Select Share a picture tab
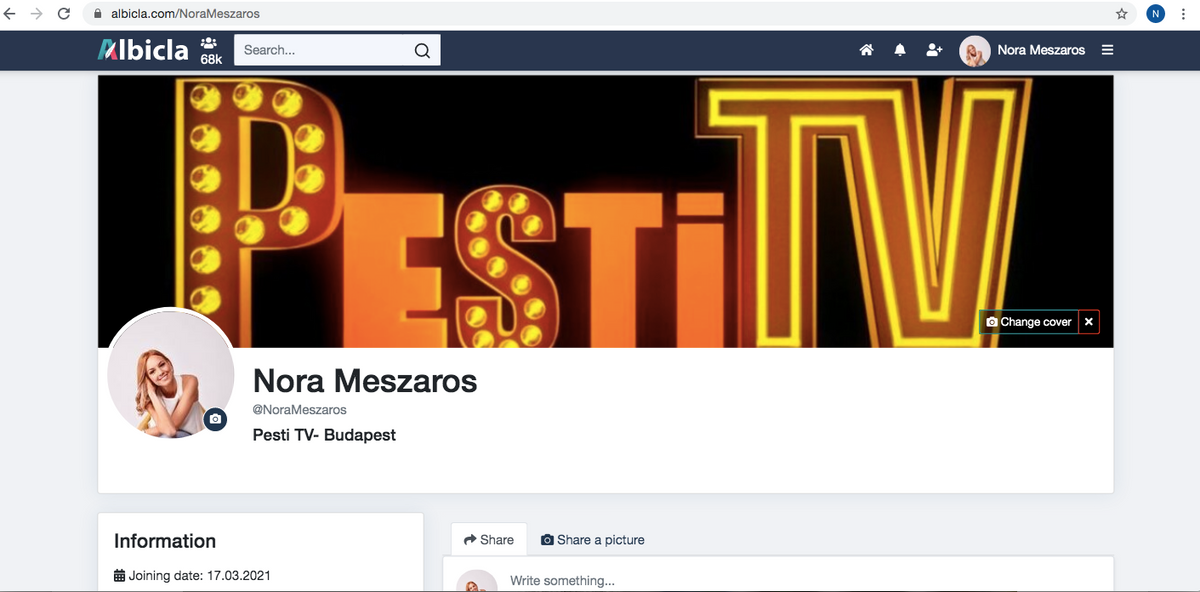The image size is (1200, 592). pos(593,539)
